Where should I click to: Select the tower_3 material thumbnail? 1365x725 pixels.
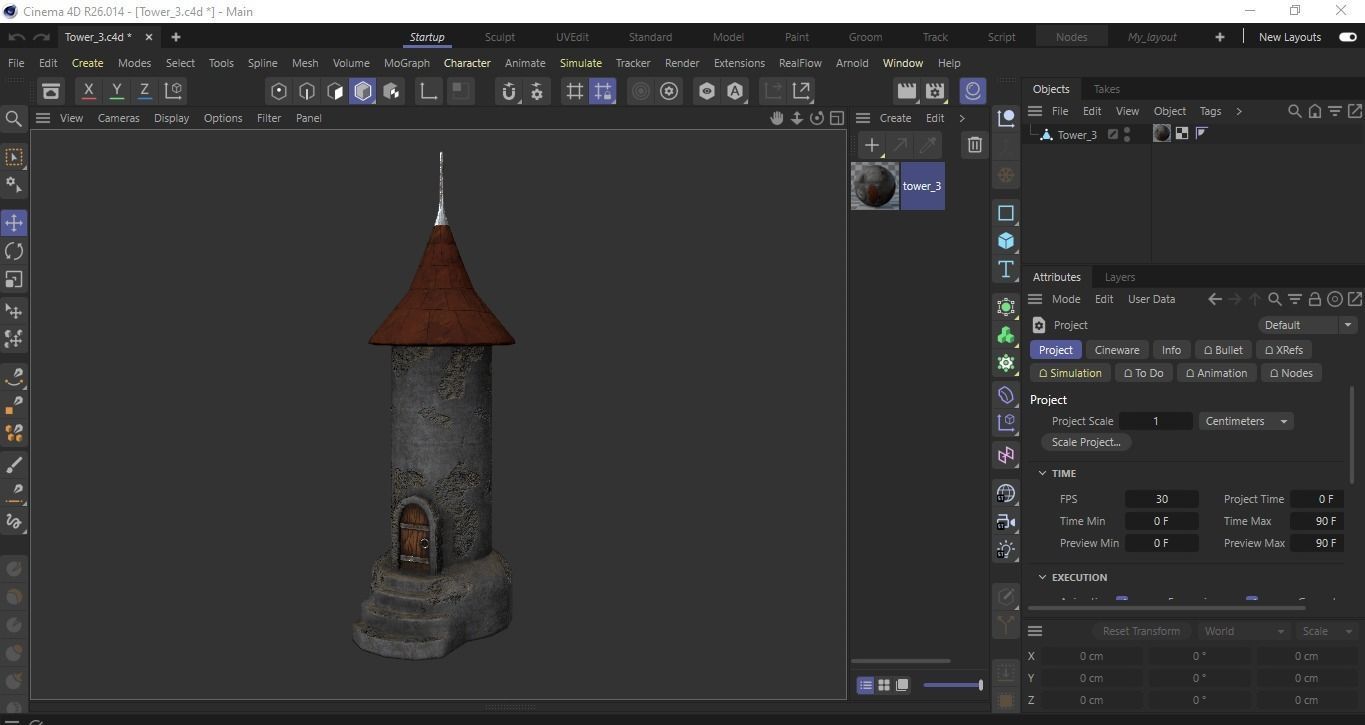click(x=875, y=186)
